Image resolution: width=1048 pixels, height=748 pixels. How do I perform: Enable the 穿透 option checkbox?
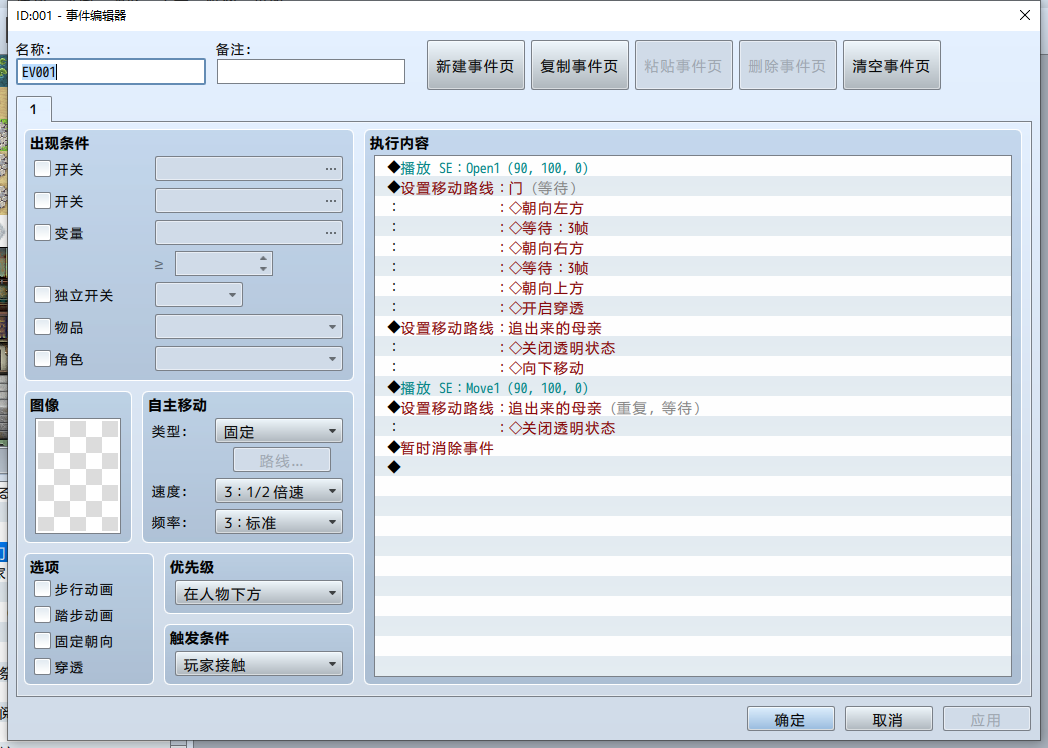click(42, 667)
